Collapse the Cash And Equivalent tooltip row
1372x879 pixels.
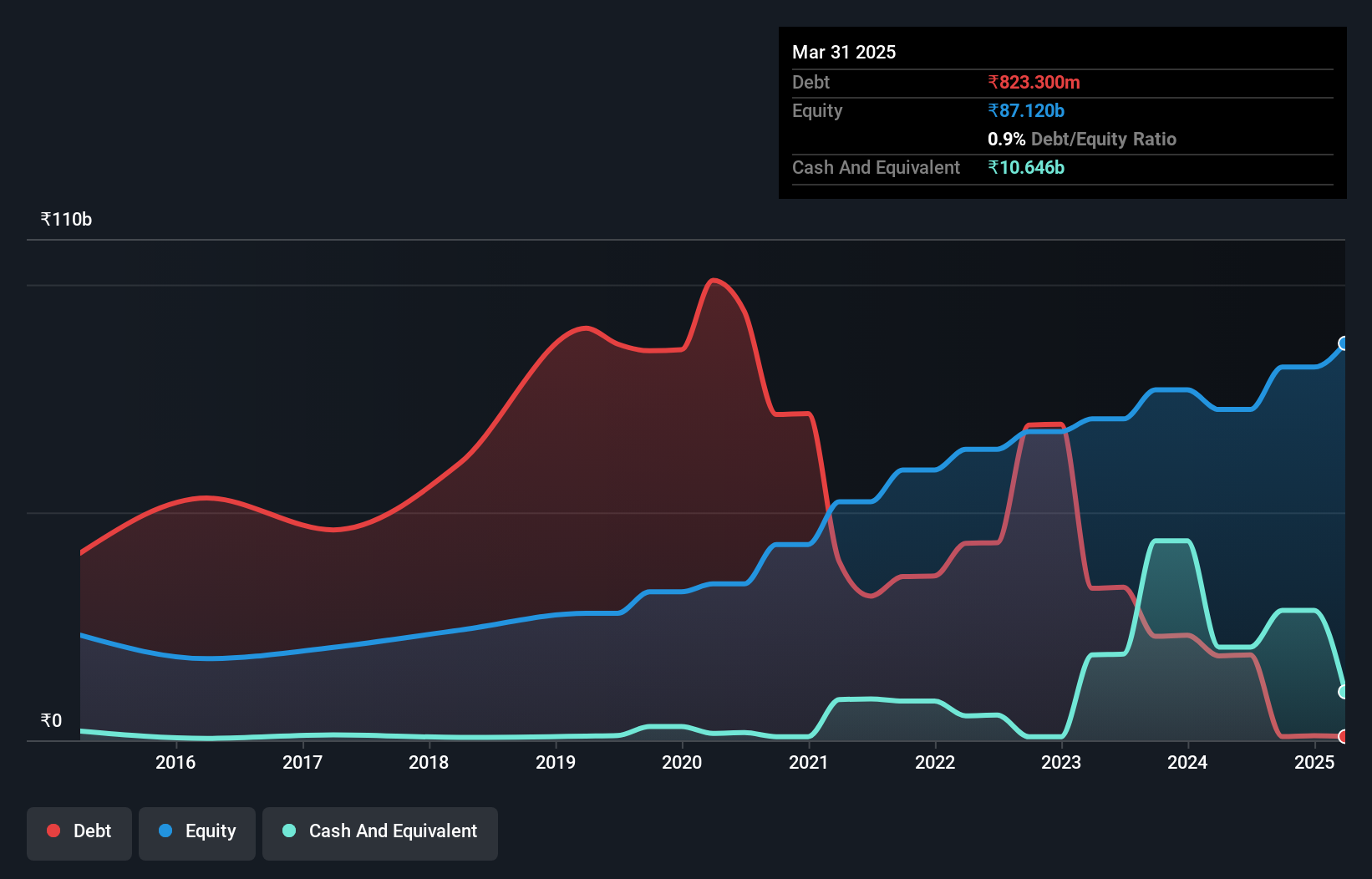point(876,167)
